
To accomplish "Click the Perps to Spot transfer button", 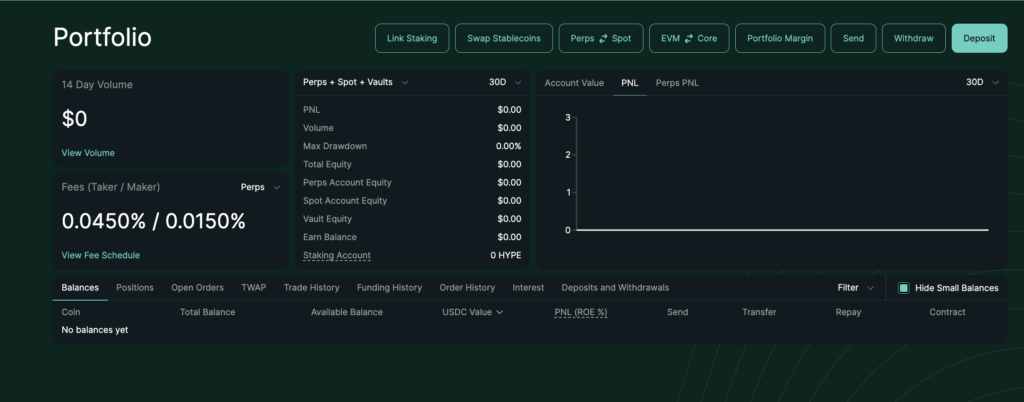I will pyautogui.click(x=601, y=38).
